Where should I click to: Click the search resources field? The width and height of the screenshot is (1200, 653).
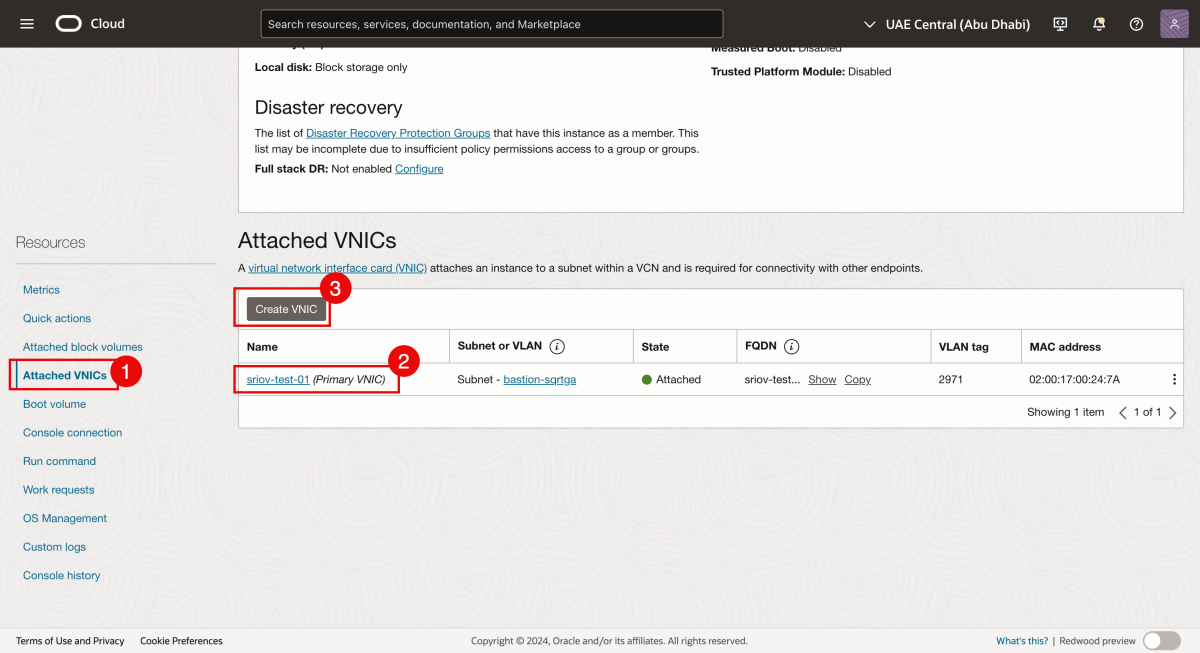[x=491, y=23]
